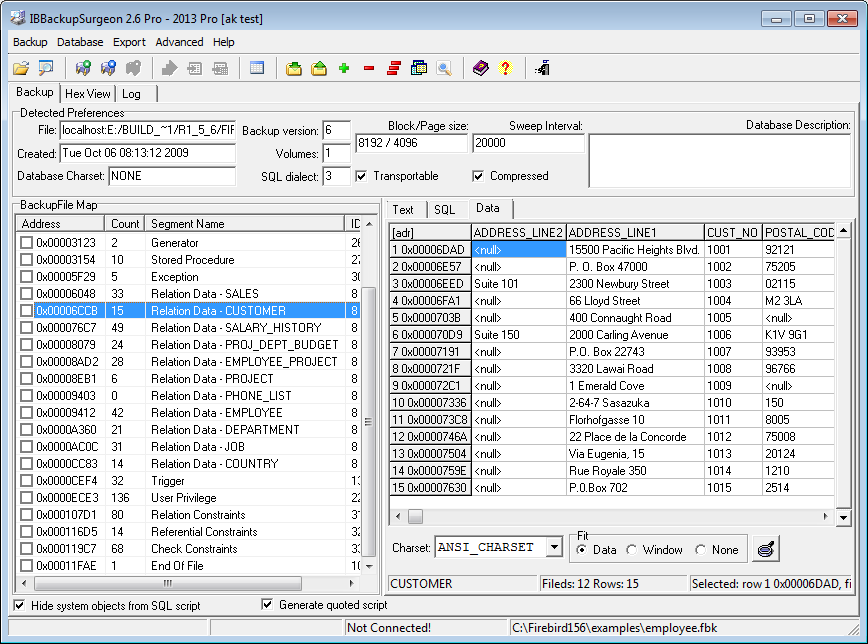Click the greyed-out database toolbar icon

pyautogui.click(x=133, y=69)
